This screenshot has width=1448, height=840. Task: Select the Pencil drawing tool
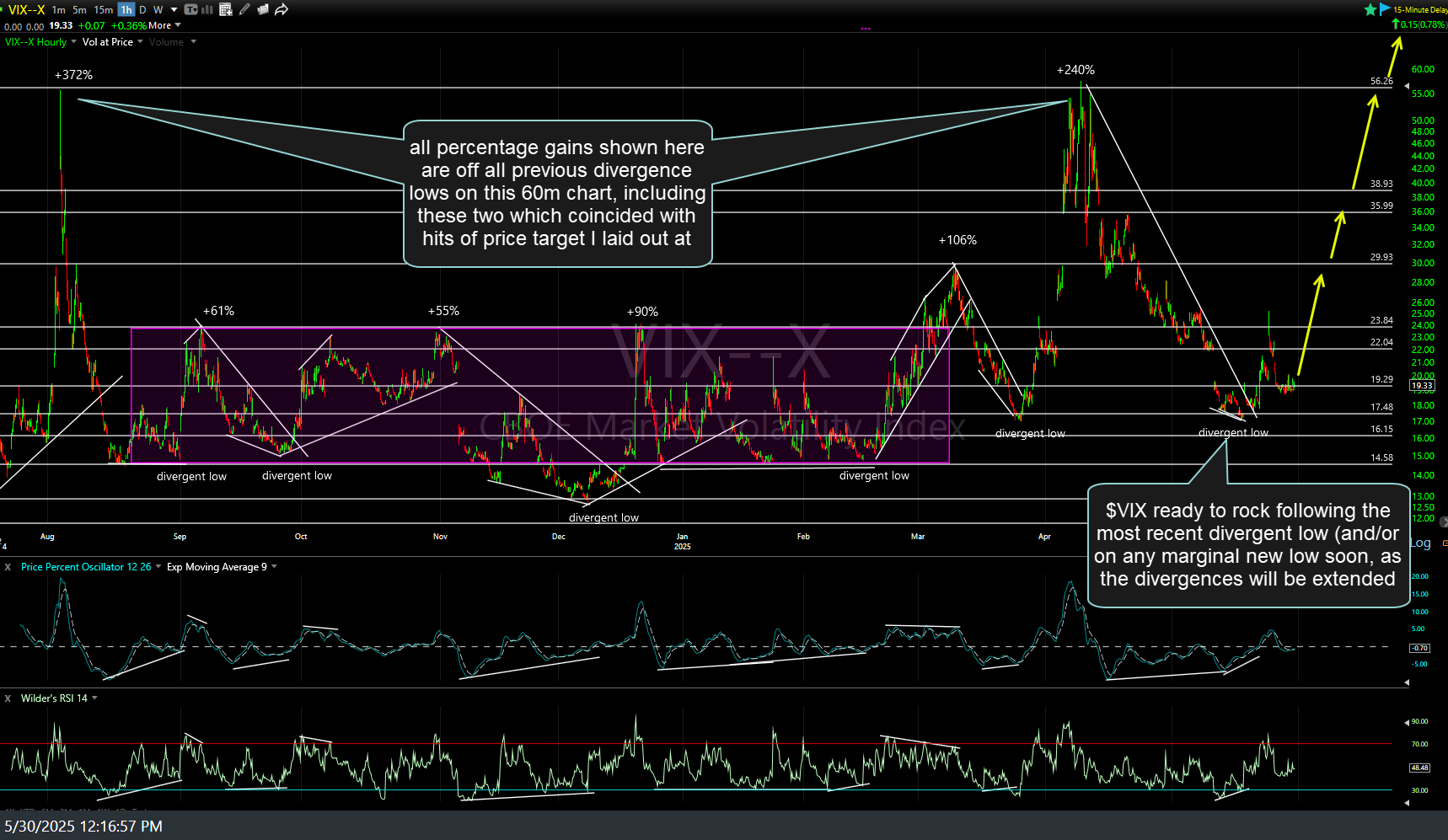point(244,9)
